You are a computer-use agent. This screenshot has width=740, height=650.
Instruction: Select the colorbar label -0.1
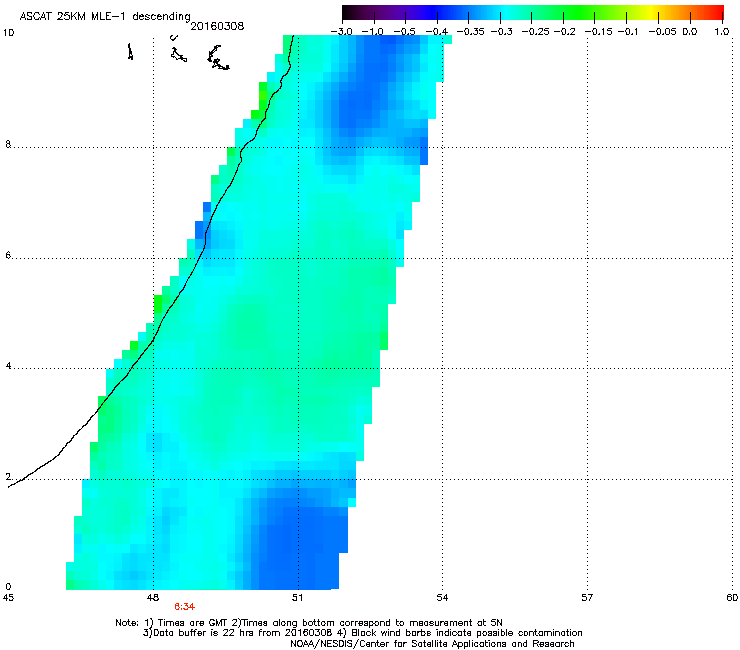click(628, 32)
